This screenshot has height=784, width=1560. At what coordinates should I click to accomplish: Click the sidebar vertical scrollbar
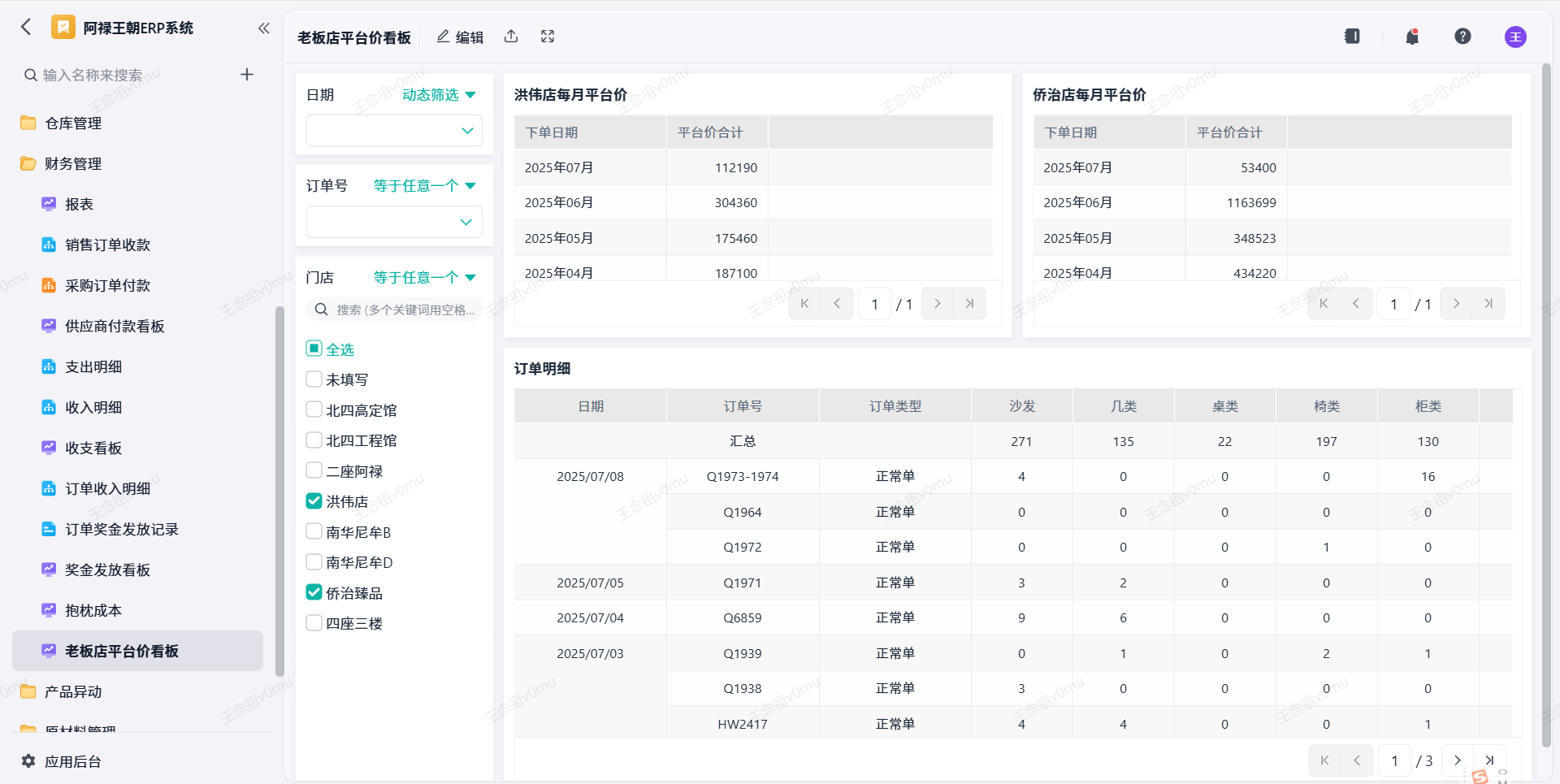tap(279, 491)
